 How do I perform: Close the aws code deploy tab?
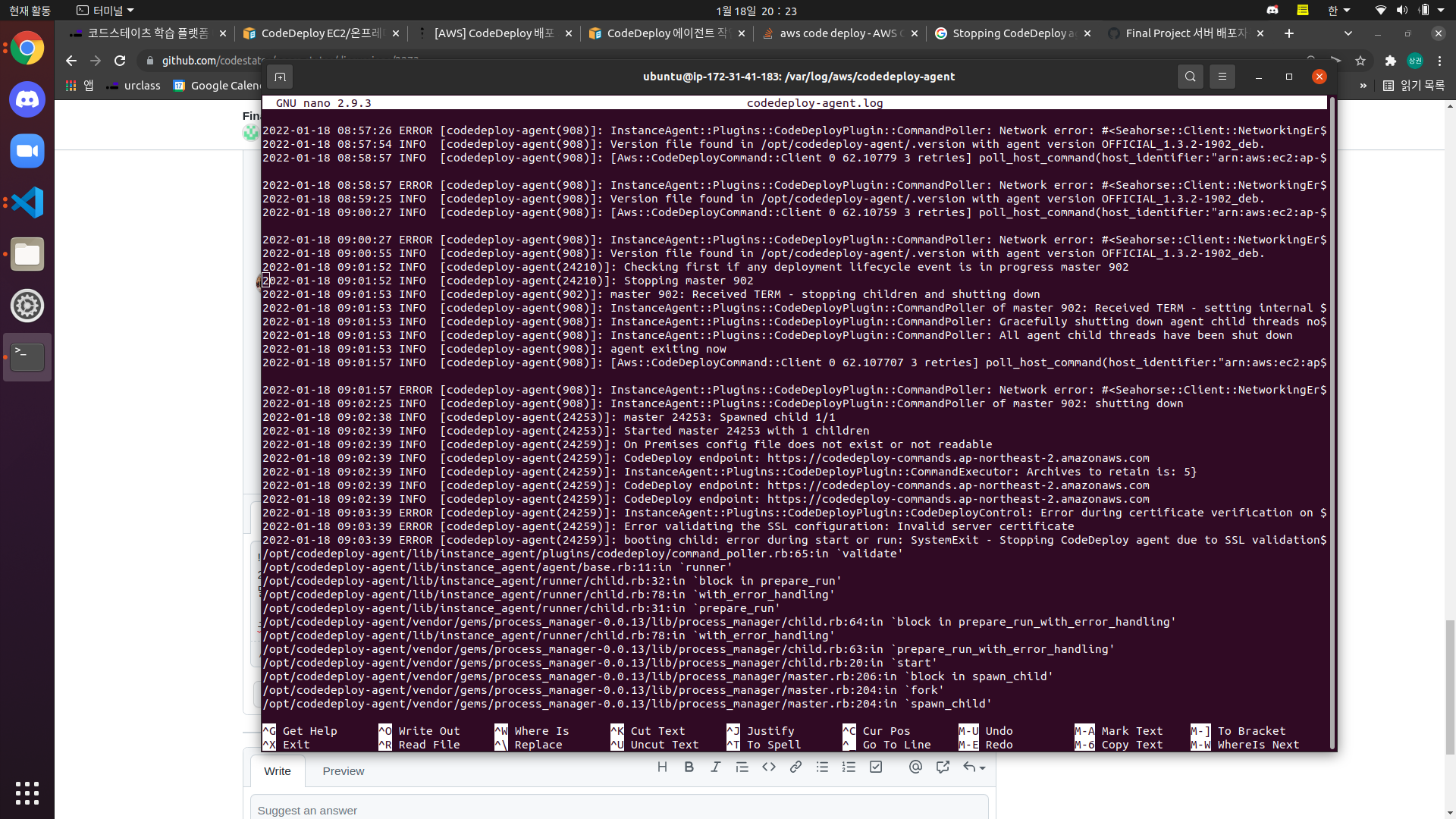915,33
